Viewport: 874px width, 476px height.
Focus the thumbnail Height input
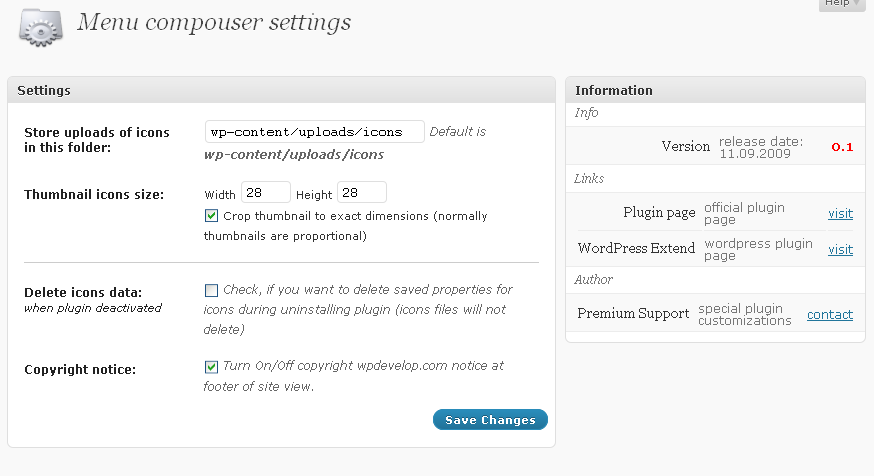(361, 193)
